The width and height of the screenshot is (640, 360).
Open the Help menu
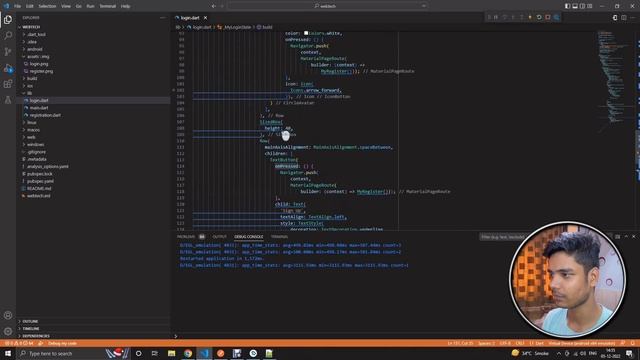coord(125,6)
